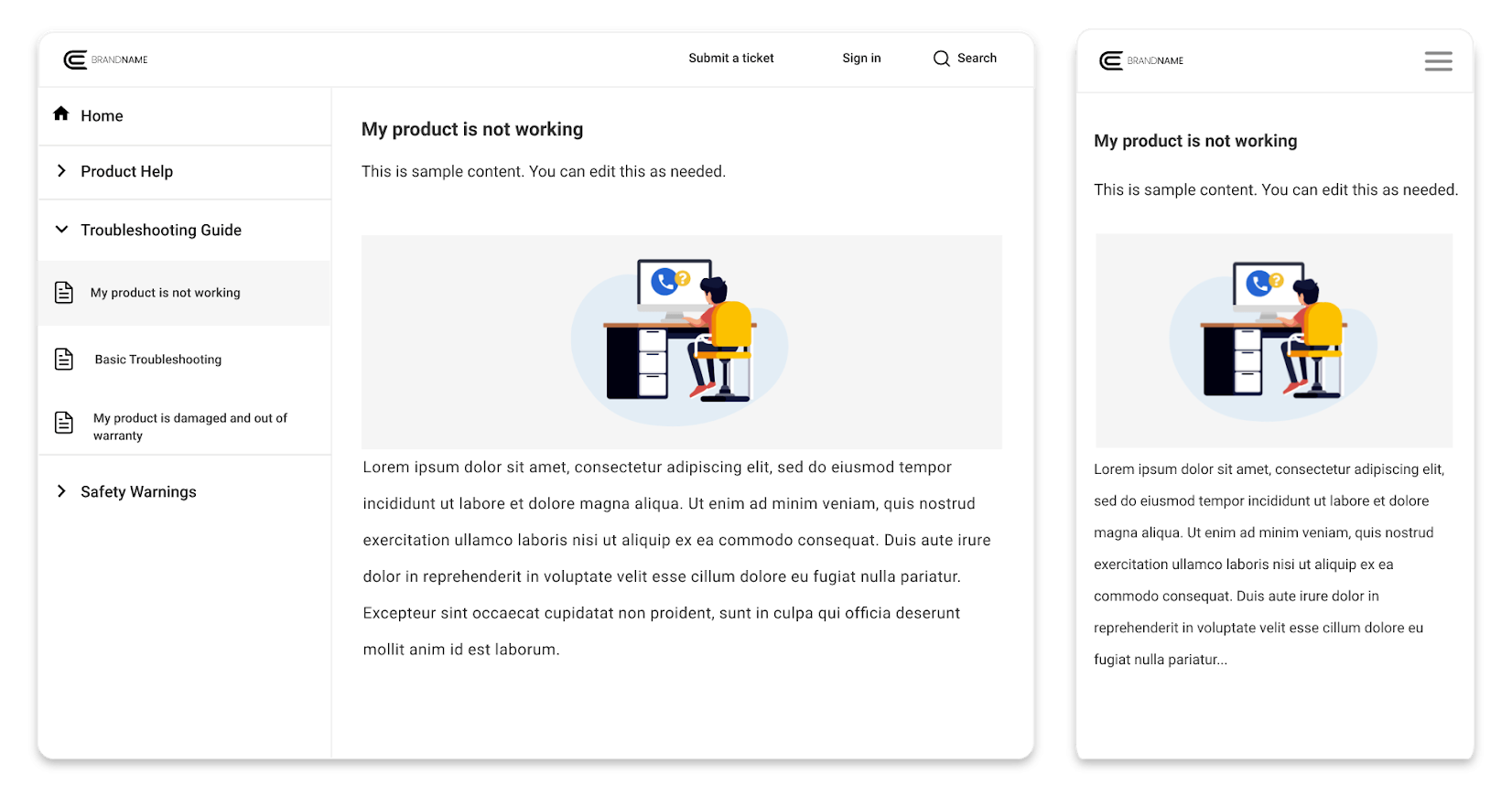Click document icon beside My product is not working
The width and height of the screenshot is (1512, 796).
(x=64, y=293)
